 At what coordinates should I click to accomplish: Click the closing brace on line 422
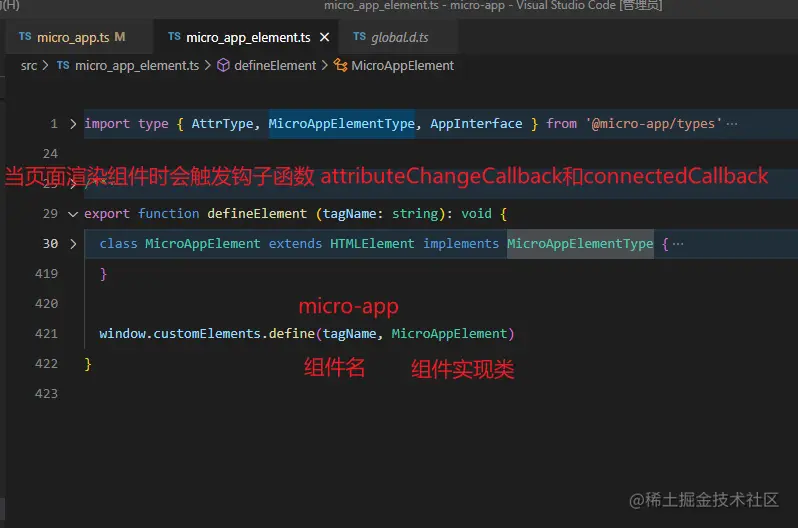[88, 364]
